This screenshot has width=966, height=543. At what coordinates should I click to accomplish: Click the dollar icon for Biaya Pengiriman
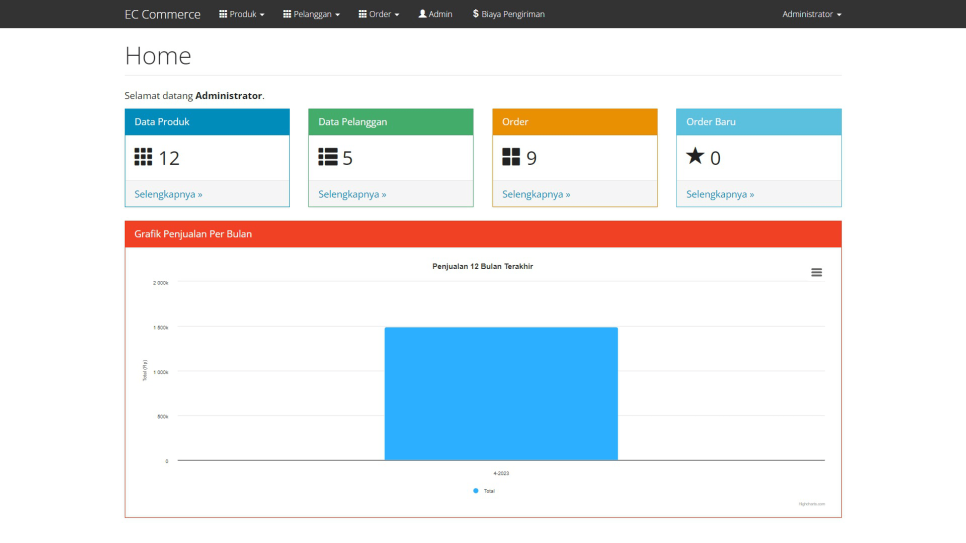pyautogui.click(x=476, y=14)
